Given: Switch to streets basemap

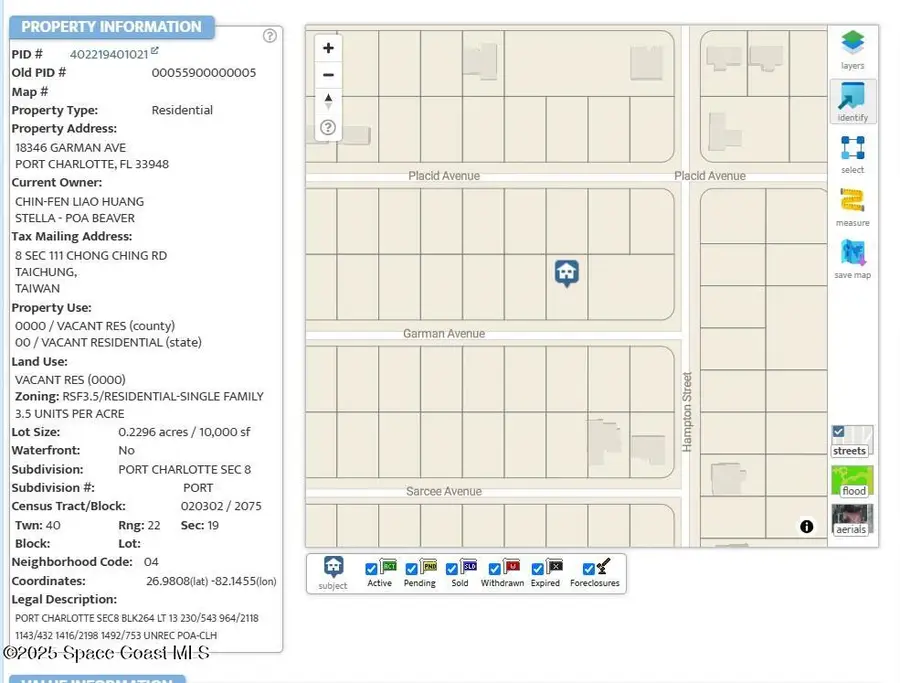Looking at the screenshot, I should pos(852,441).
